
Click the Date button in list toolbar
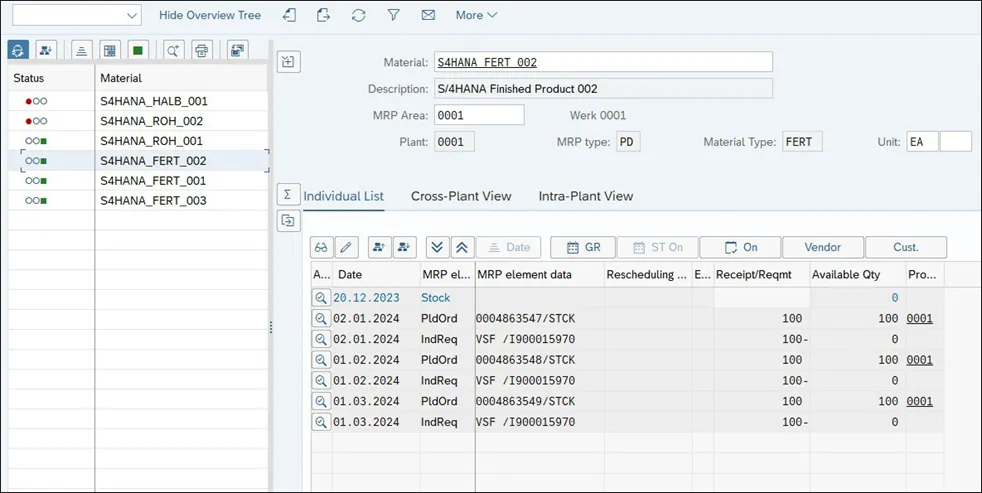pyautogui.click(x=509, y=247)
